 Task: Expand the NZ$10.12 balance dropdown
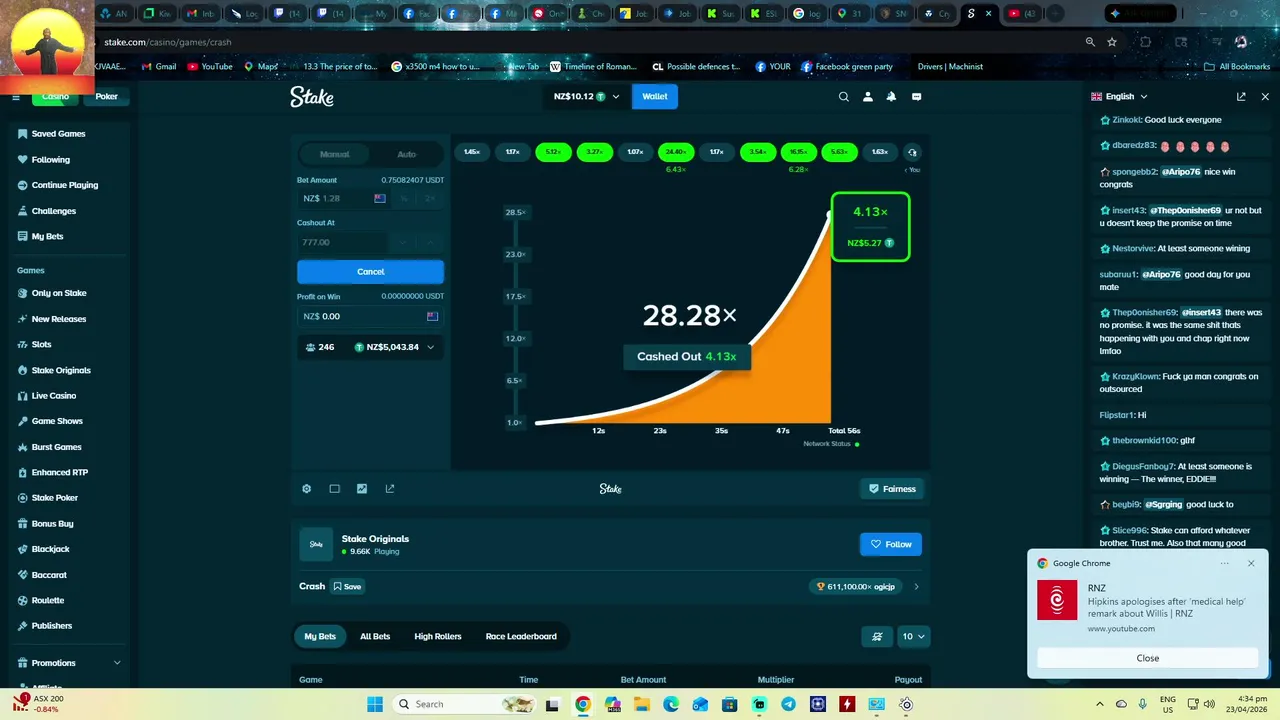click(x=587, y=97)
